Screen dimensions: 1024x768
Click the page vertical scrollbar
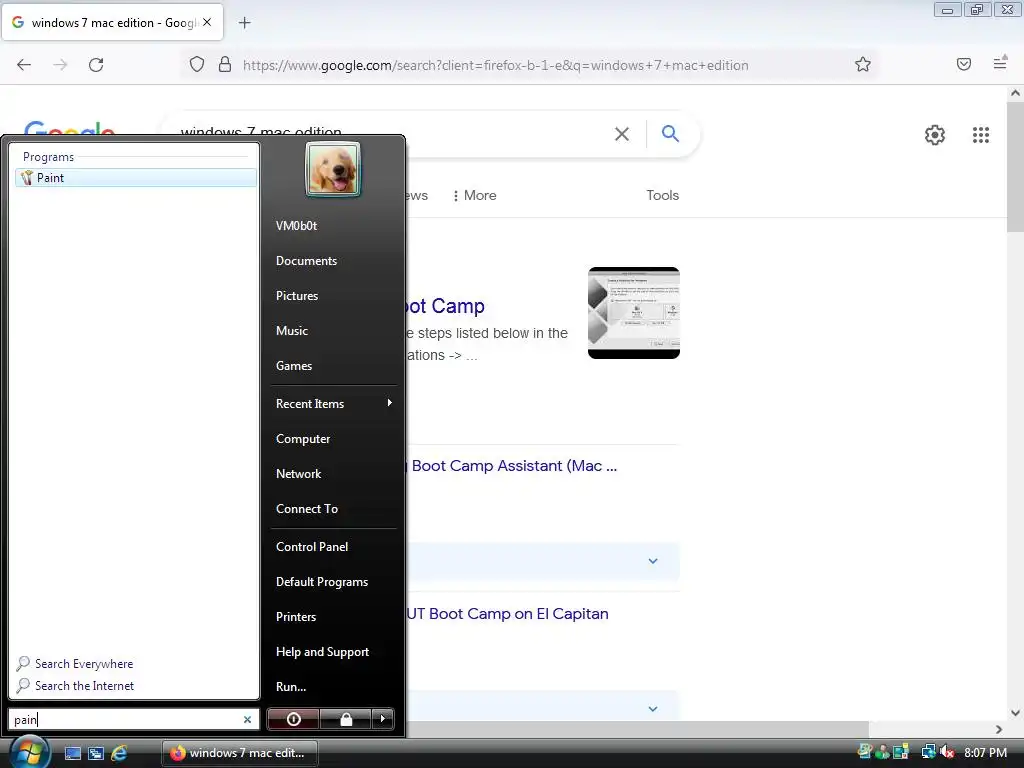point(1016,167)
